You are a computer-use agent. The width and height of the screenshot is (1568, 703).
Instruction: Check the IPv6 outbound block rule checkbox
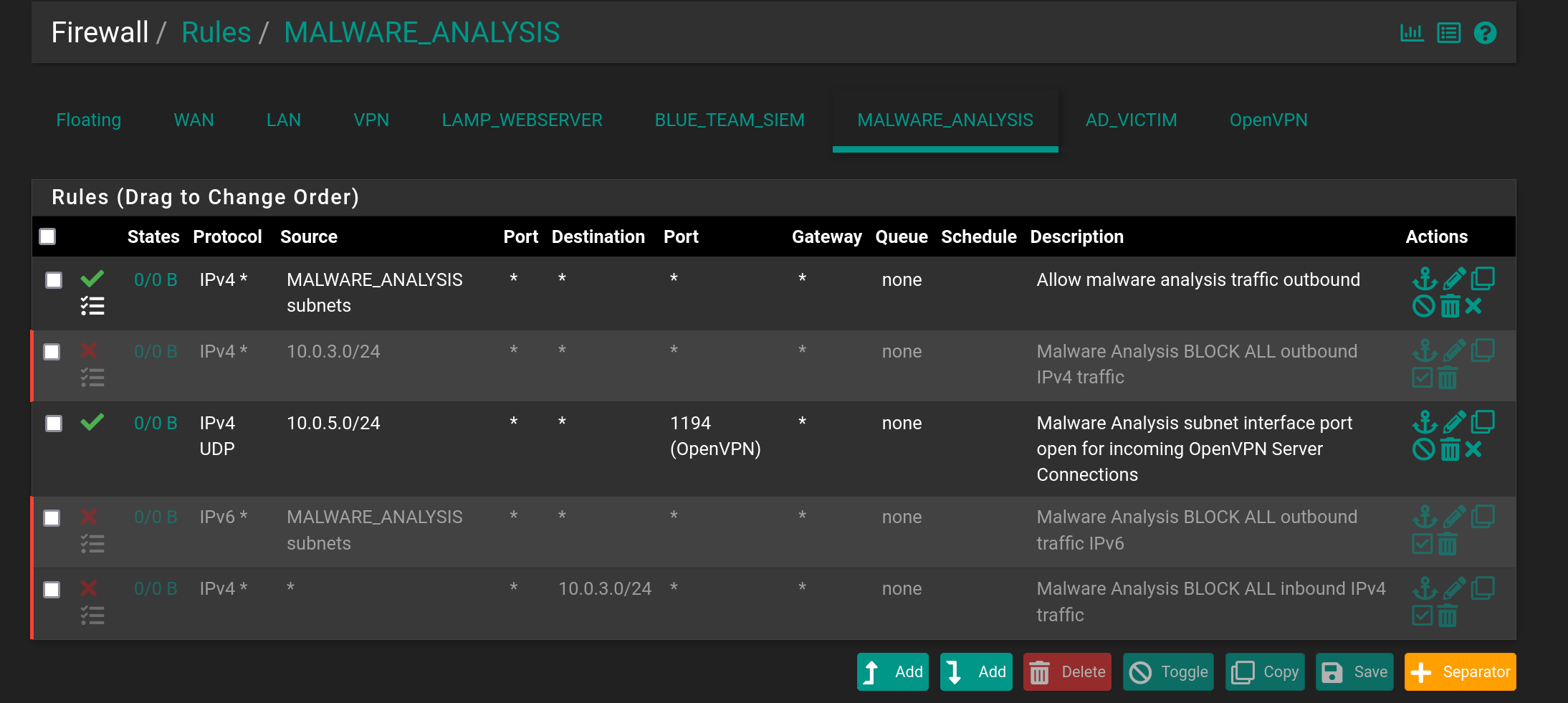(53, 517)
